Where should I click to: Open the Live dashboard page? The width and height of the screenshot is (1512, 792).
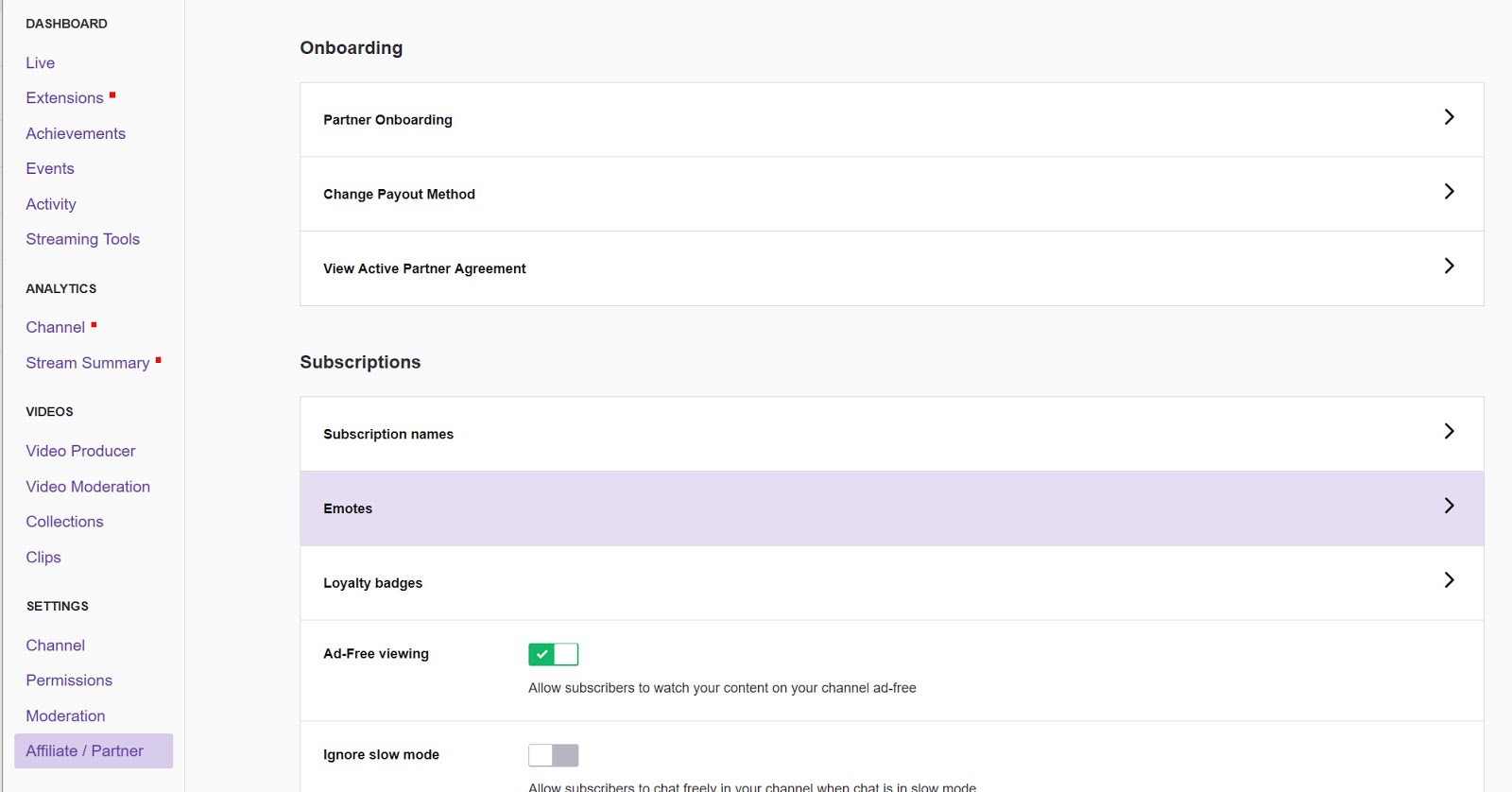point(41,63)
